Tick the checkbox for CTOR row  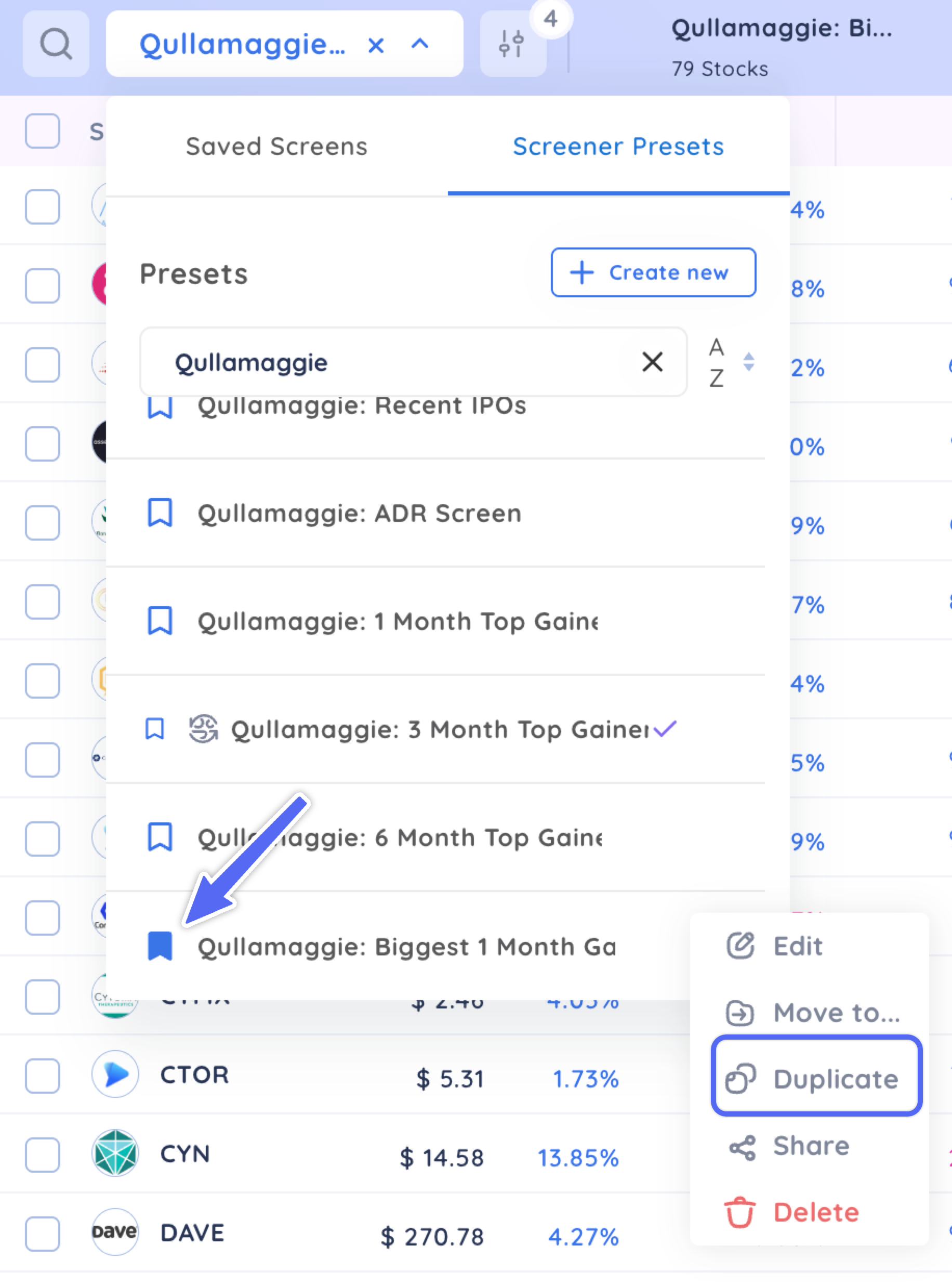pos(43,1076)
